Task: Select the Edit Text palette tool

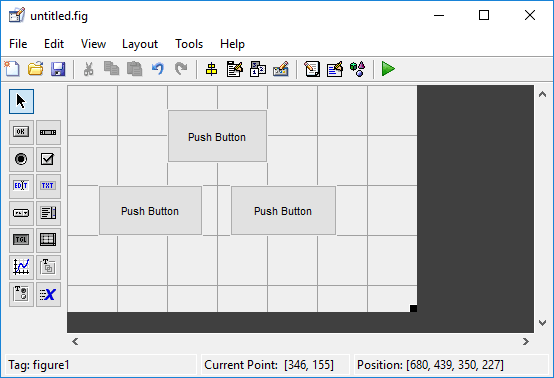Action: 22,186
